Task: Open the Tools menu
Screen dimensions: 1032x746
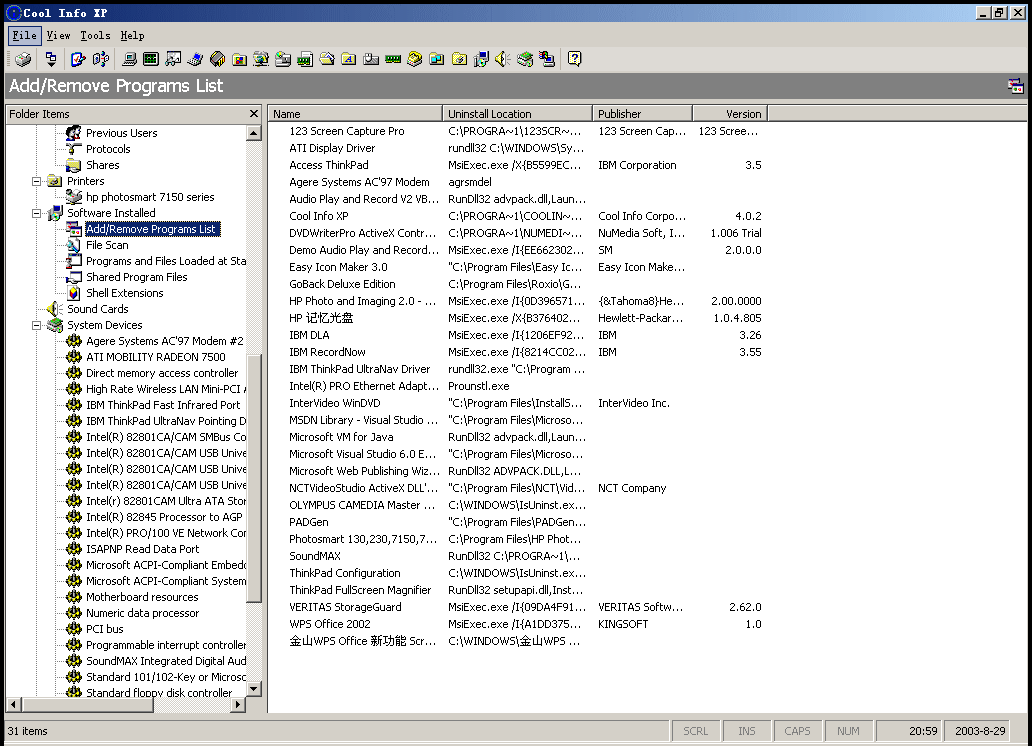Action: 95,36
